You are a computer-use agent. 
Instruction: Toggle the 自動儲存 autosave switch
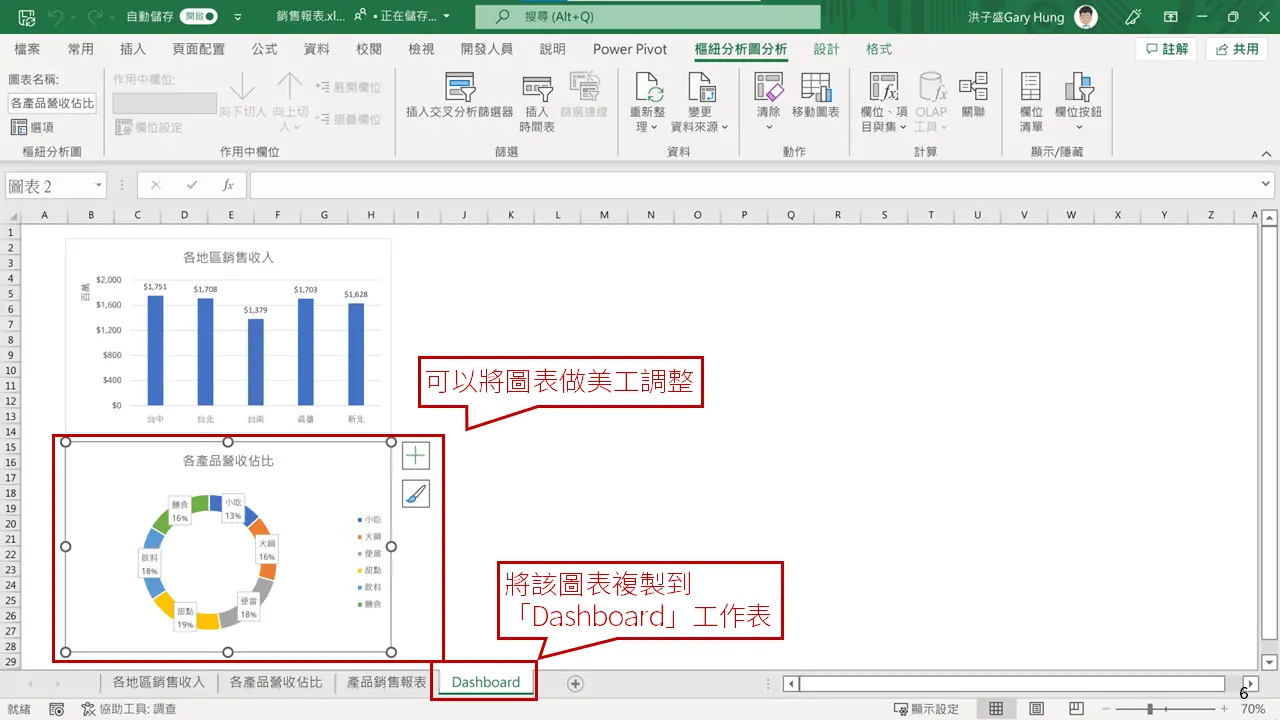point(199,17)
